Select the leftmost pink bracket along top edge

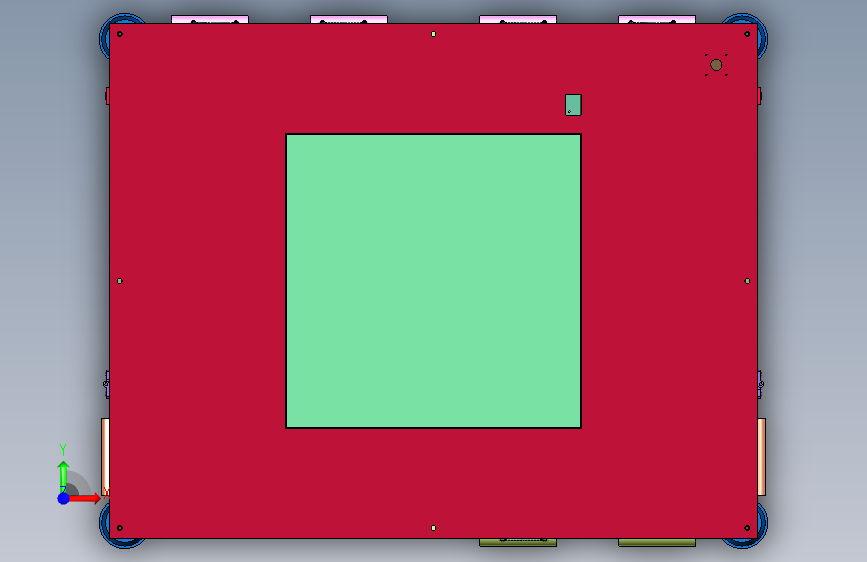[x=210, y=19]
